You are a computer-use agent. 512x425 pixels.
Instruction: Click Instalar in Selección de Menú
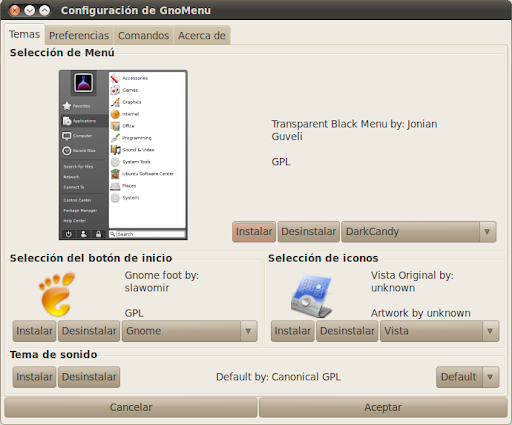point(254,231)
